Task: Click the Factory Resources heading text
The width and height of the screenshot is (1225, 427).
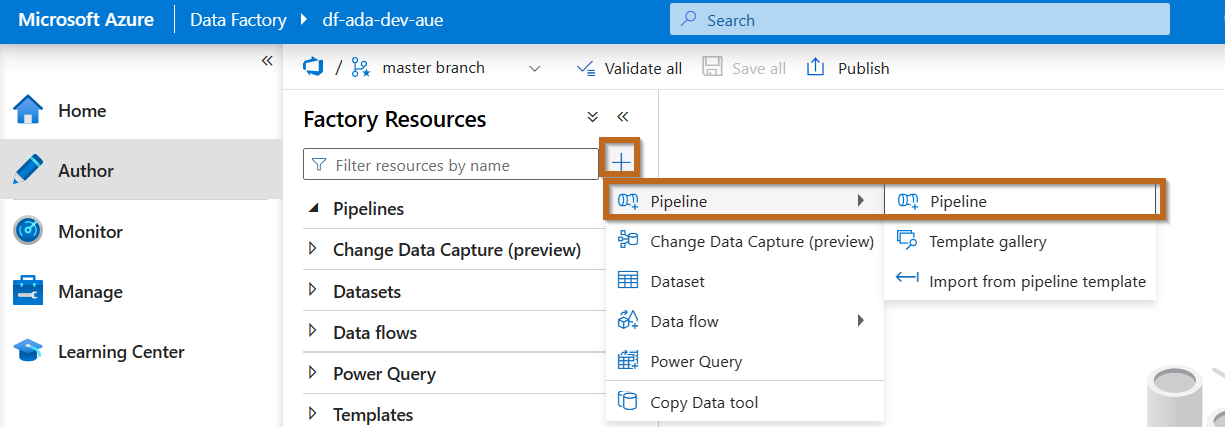Action: (394, 119)
